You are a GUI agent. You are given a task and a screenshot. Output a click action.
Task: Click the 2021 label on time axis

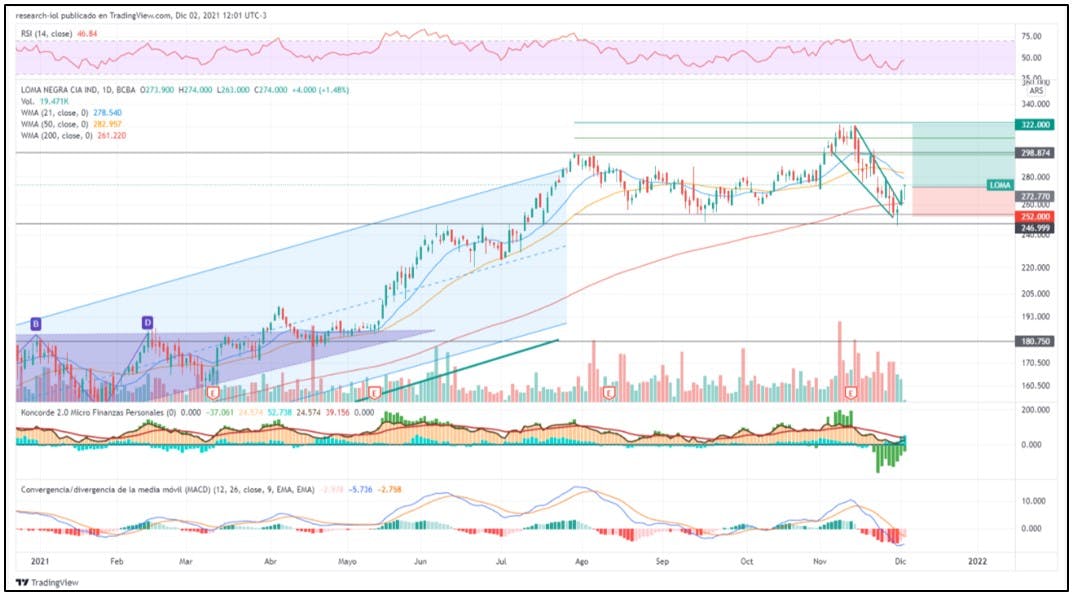pos(40,561)
